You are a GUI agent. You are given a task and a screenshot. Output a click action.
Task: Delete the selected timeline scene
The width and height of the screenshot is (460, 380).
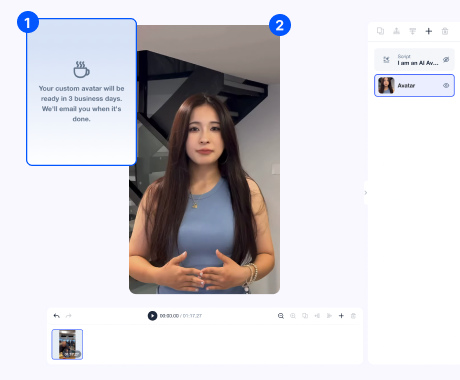click(x=353, y=316)
